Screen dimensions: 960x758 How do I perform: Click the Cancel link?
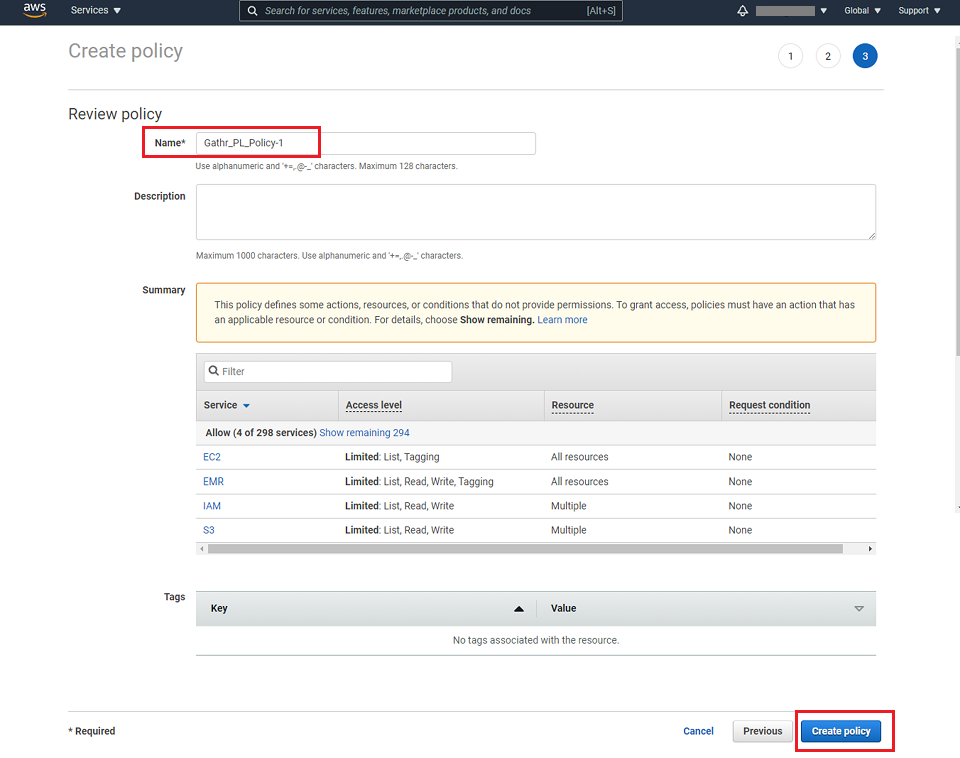(x=698, y=731)
